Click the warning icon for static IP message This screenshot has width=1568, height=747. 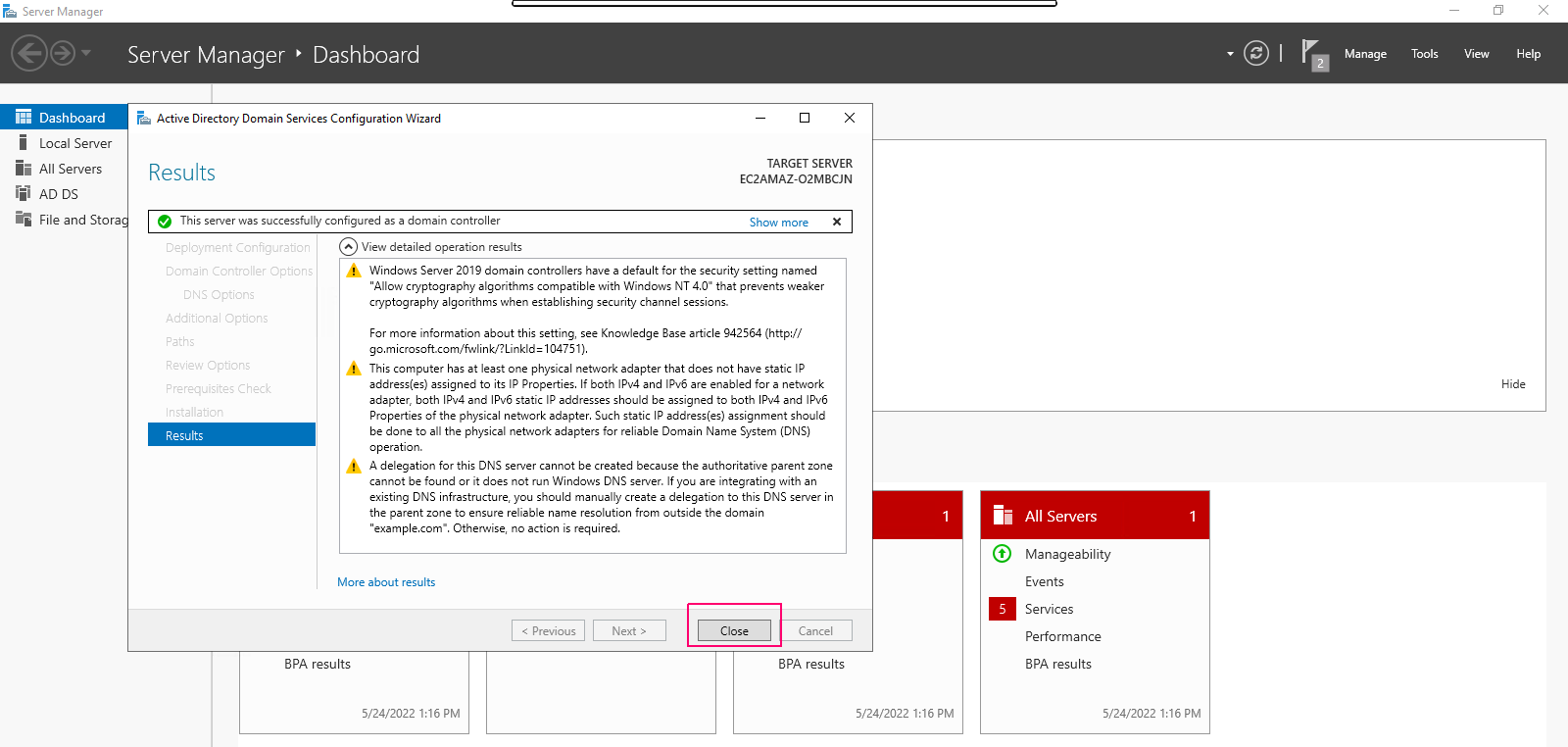[354, 369]
